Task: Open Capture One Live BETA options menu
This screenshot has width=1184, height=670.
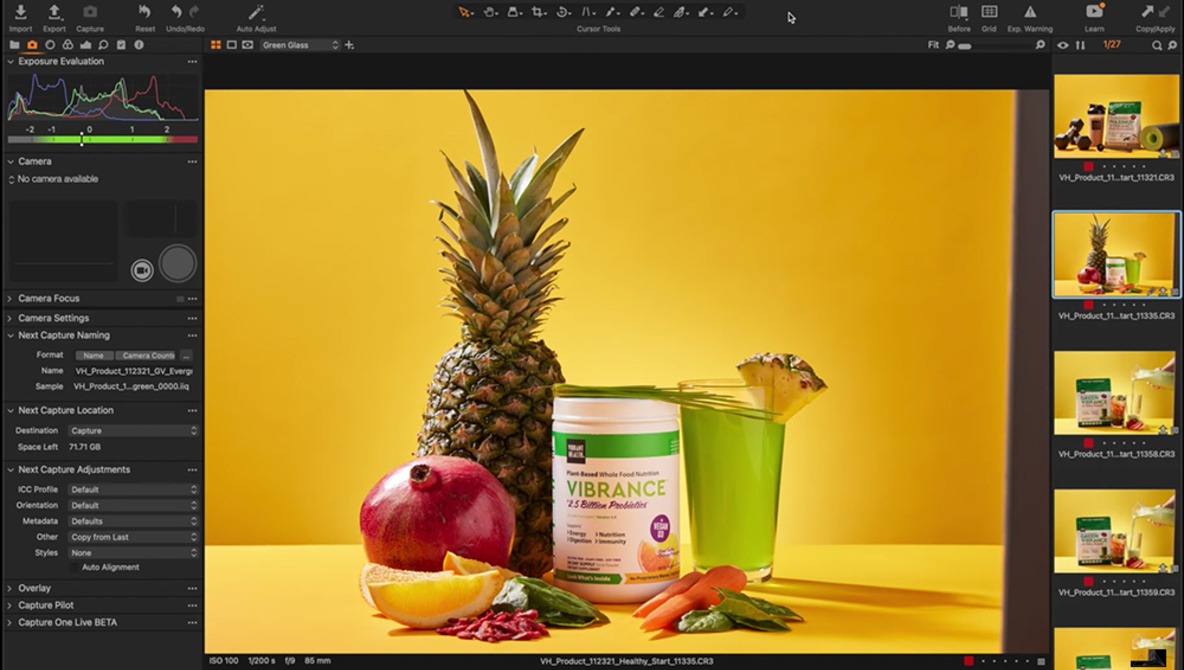Action: 193,622
